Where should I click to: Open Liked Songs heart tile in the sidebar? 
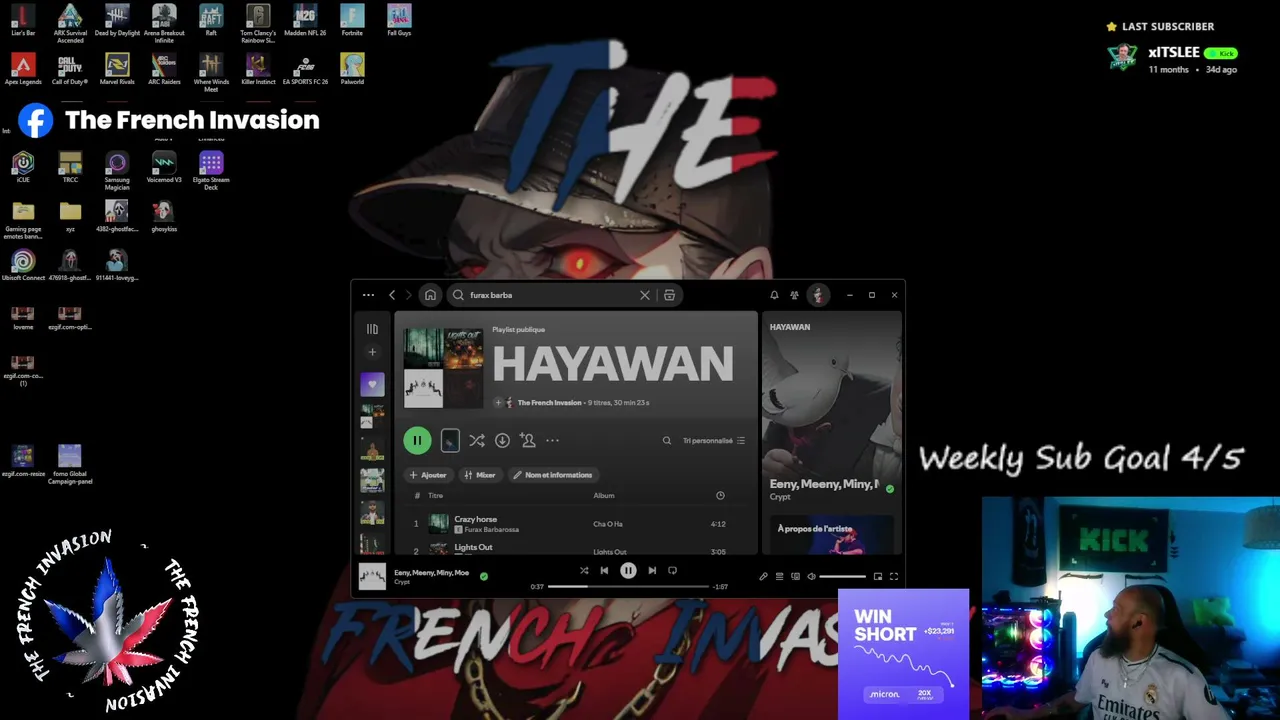[372, 384]
